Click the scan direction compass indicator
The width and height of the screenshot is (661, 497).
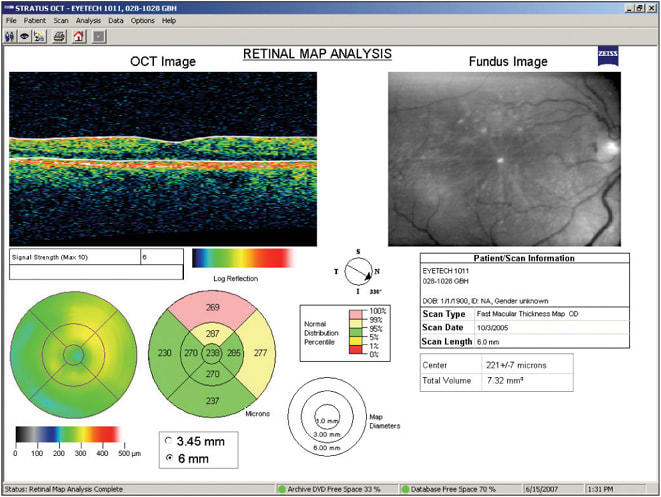pos(358,272)
